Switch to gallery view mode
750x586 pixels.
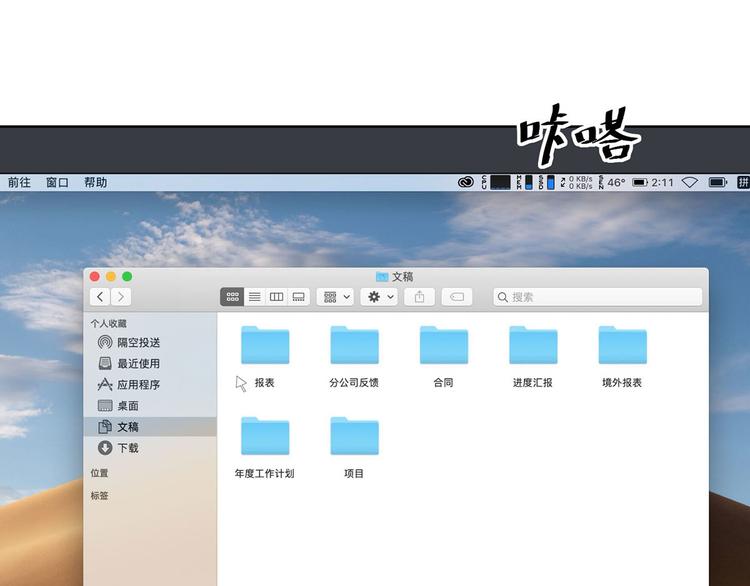coord(298,297)
